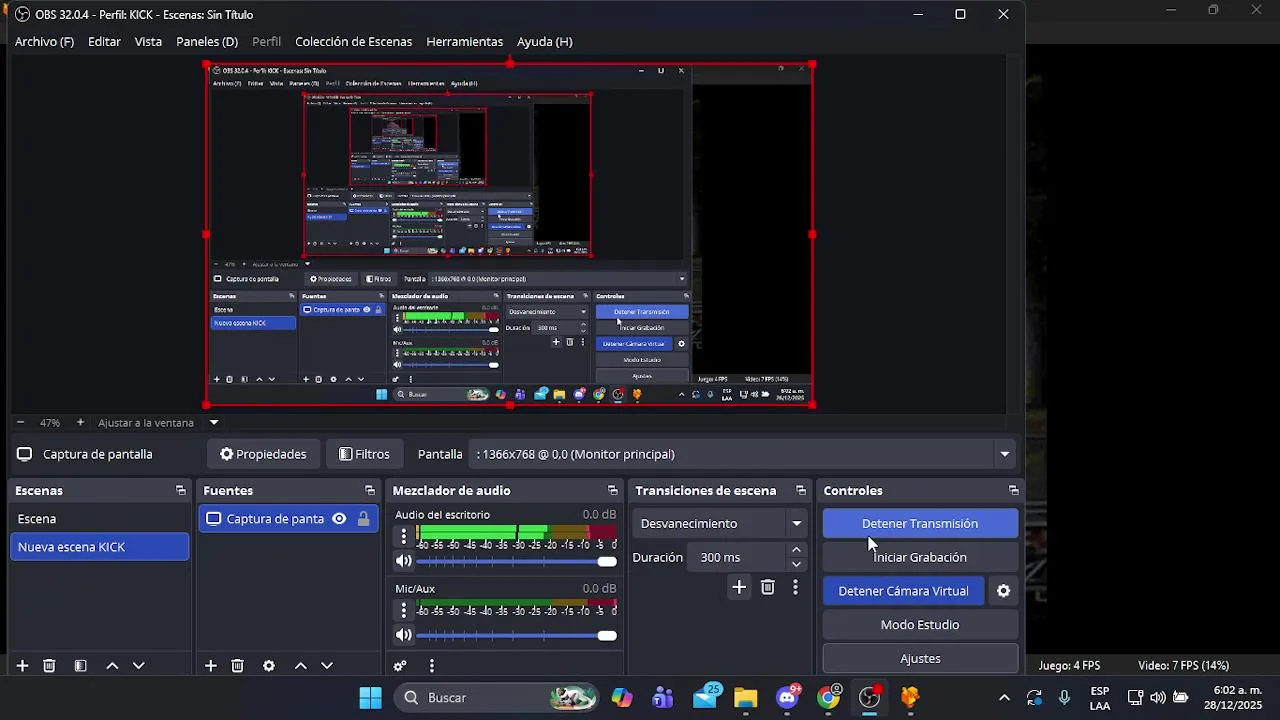This screenshot has width=1280, height=720.
Task: Stop streaming with Detener Transmisión
Action: click(x=920, y=523)
